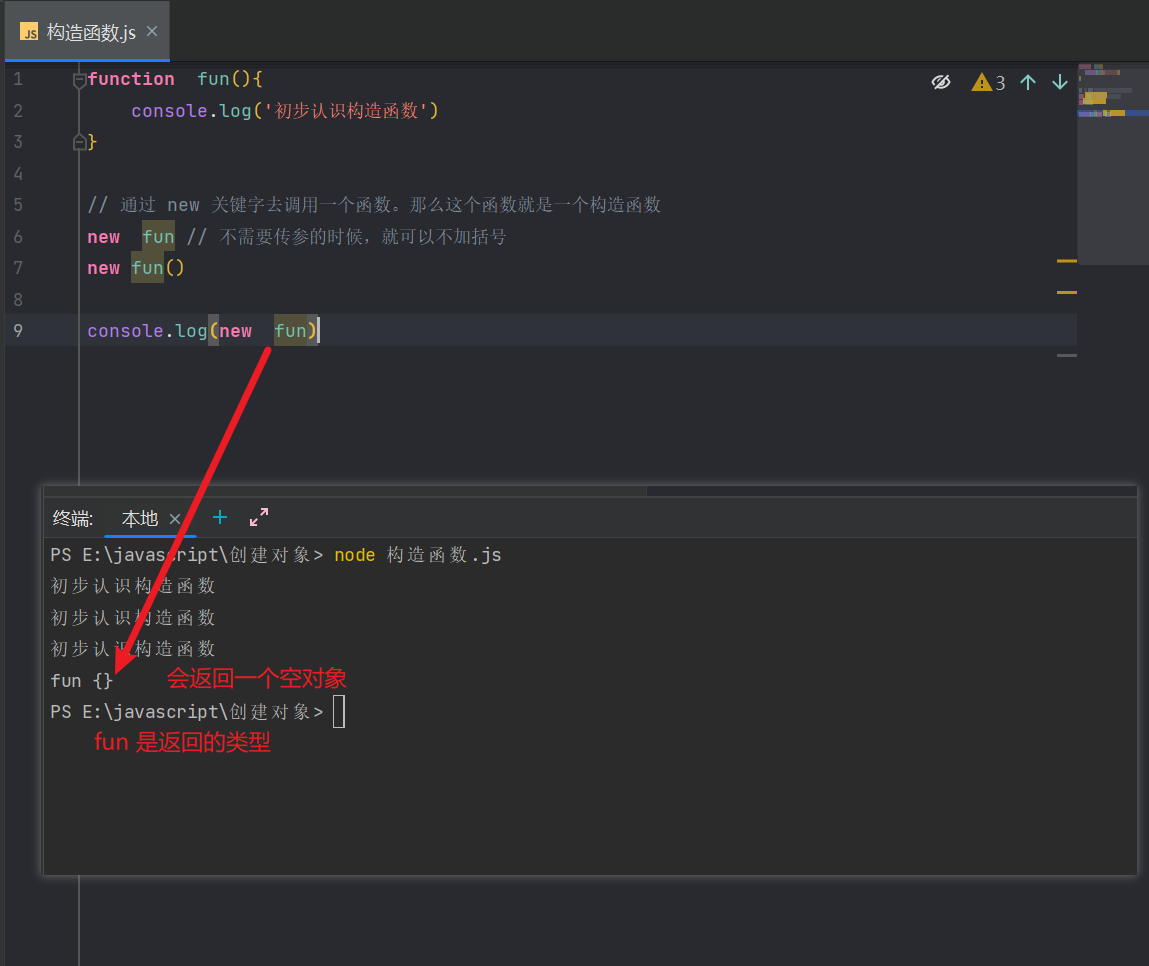Click the JS file icon on the tab
1149x966 pixels.
tap(29, 32)
